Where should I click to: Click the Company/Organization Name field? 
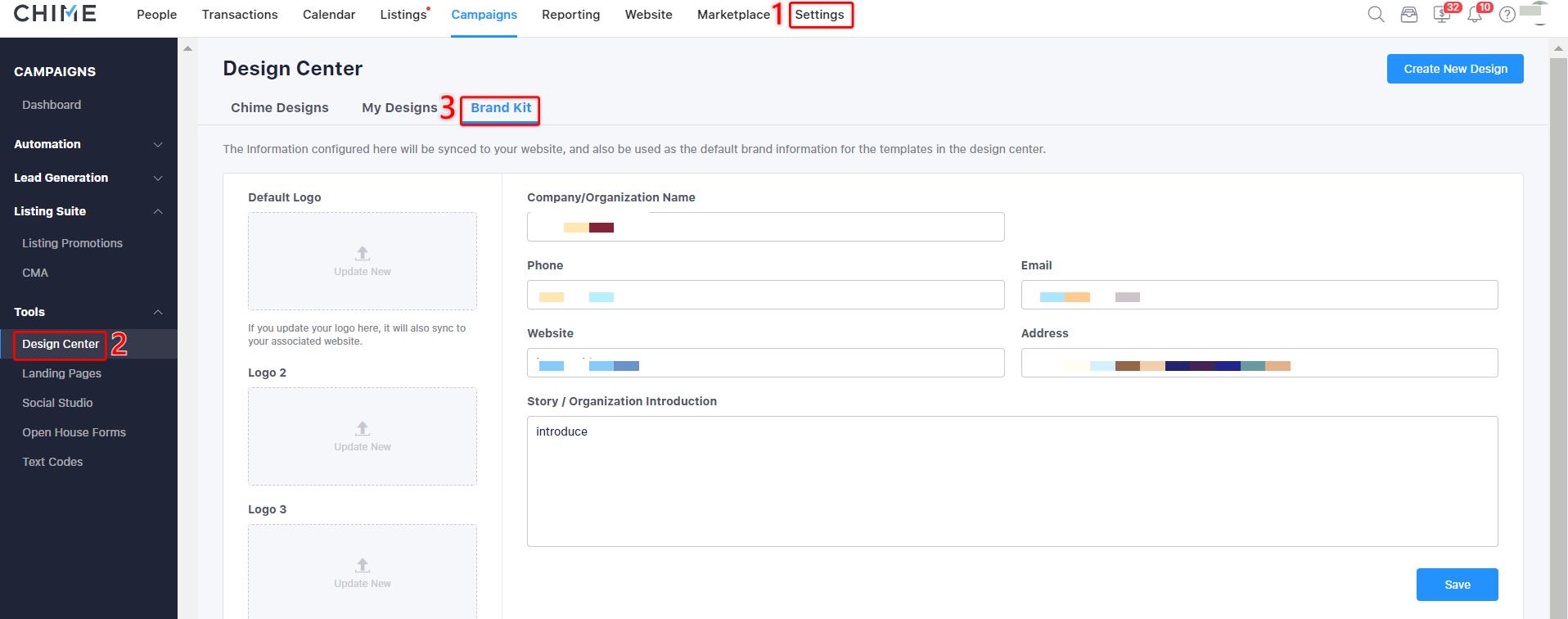[x=765, y=227]
